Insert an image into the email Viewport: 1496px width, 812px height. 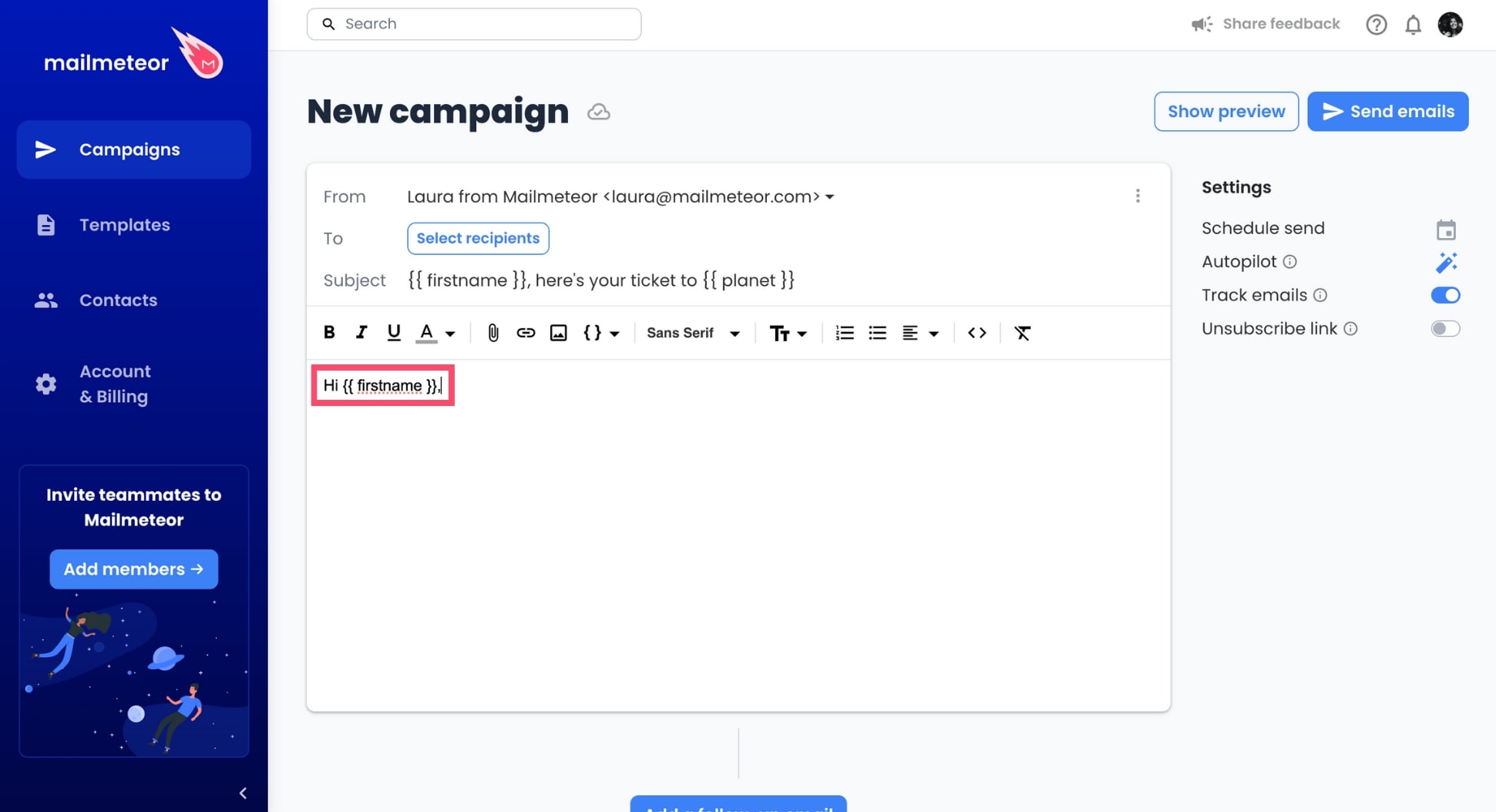(558, 333)
